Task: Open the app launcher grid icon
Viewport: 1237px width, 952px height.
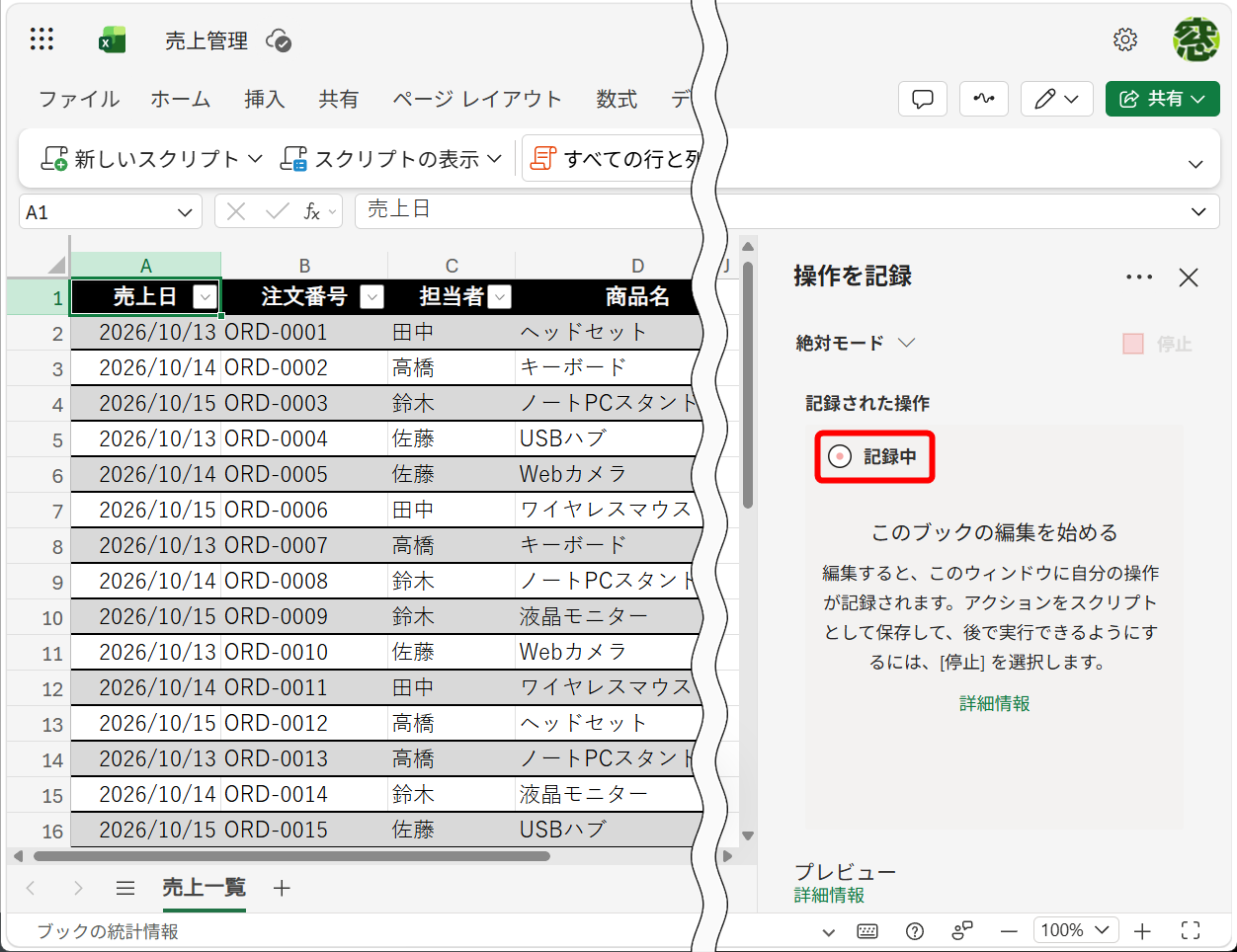Action: 41,40
